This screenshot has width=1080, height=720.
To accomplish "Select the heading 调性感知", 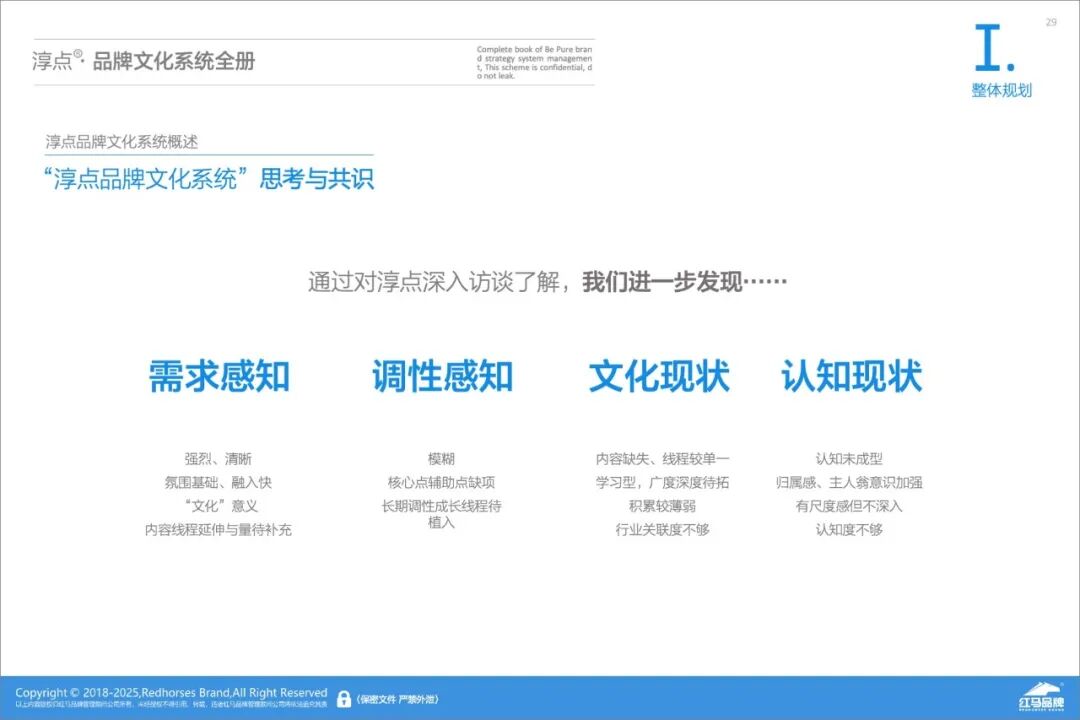I will (442, 376).
